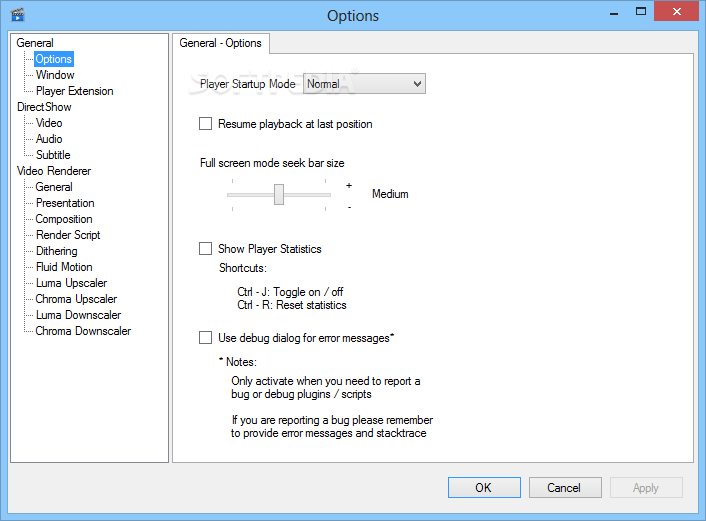Click the Apply button
This screenshot has width=706, height=521.
[x=646, y=488]
